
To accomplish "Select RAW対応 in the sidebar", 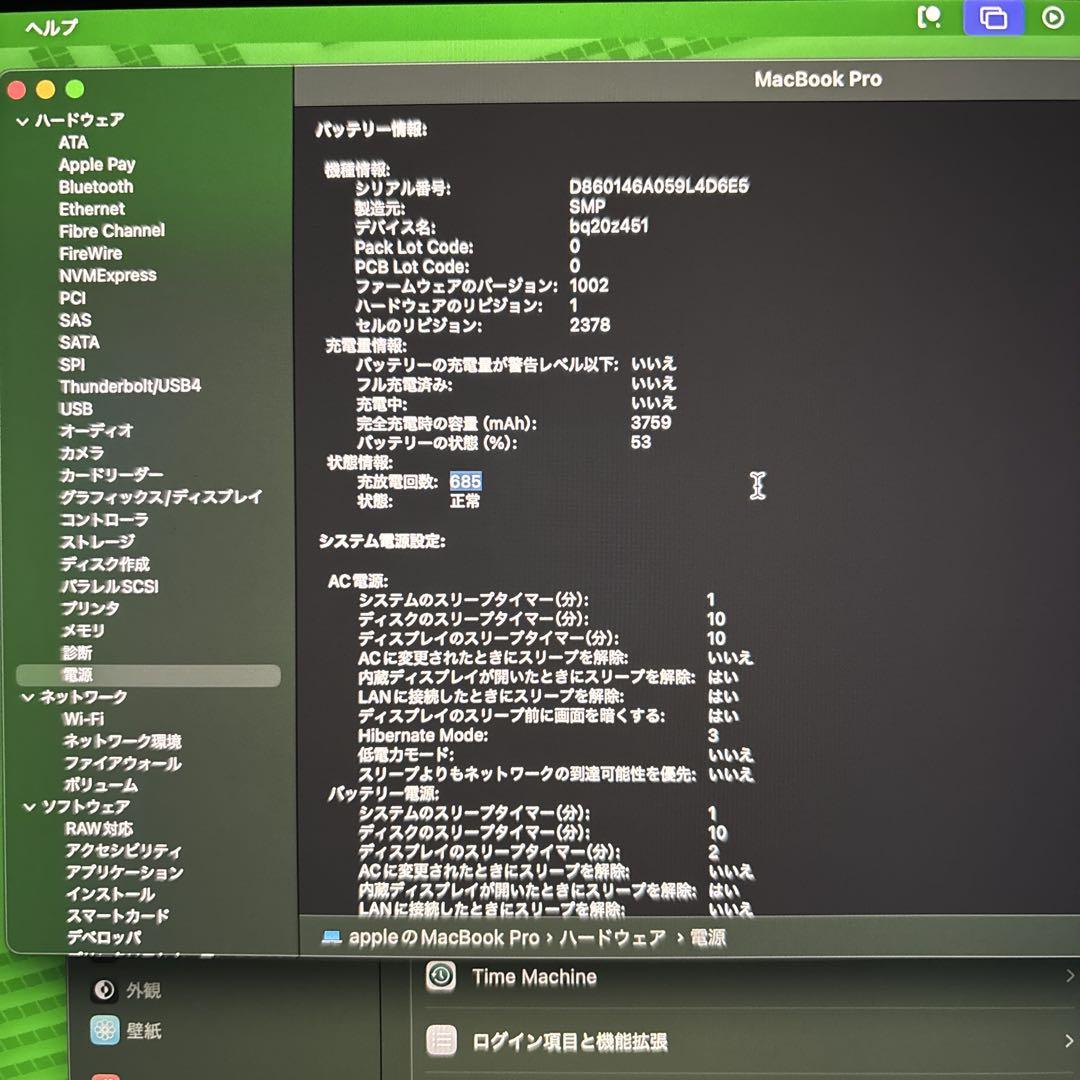I will (x=98, y=829).
